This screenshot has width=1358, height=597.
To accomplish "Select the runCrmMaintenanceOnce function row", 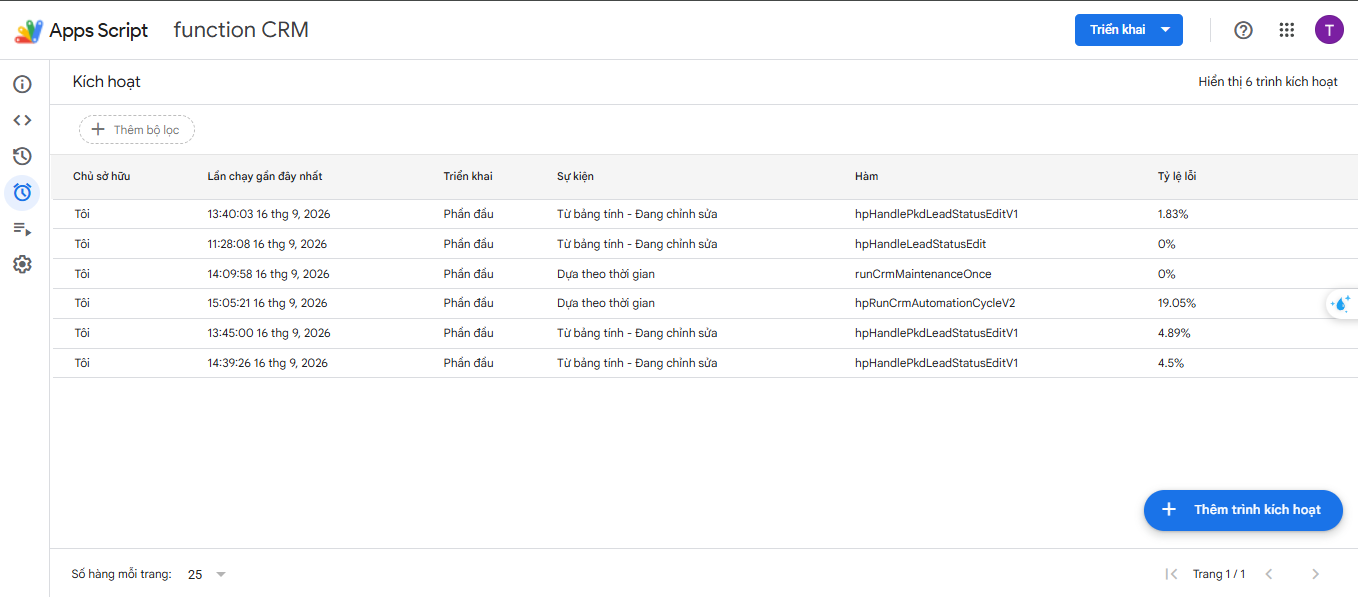I will click(x=705, y=274).
